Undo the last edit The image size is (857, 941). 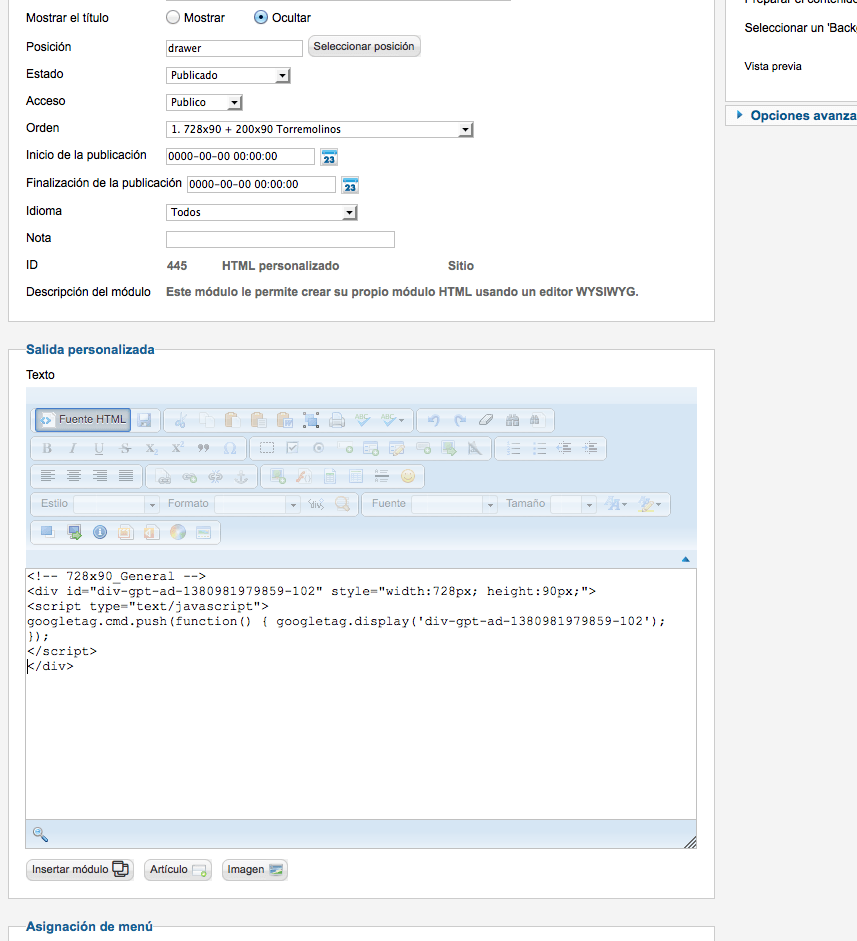[433, 420]
